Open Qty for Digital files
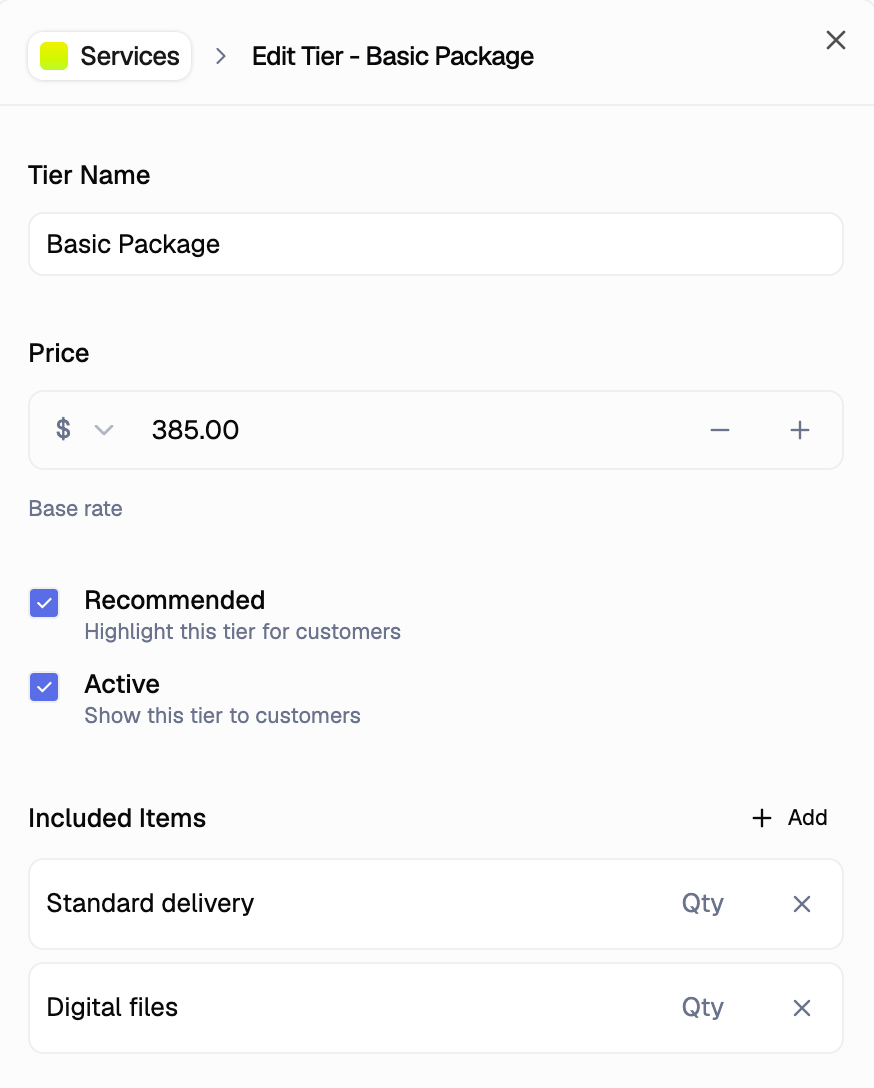This screenshot has height=1088, width=874. (x=703, y=1008)
